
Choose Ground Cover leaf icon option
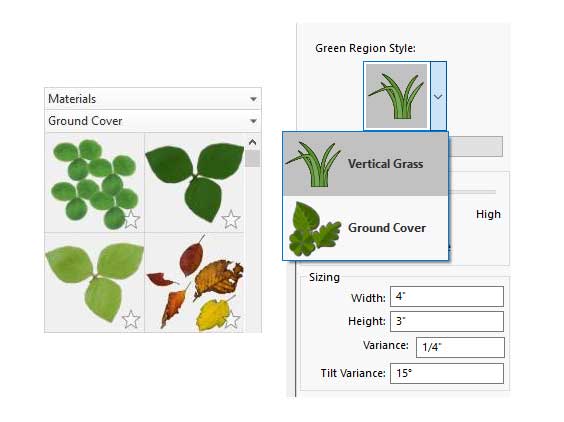[315, 229]
